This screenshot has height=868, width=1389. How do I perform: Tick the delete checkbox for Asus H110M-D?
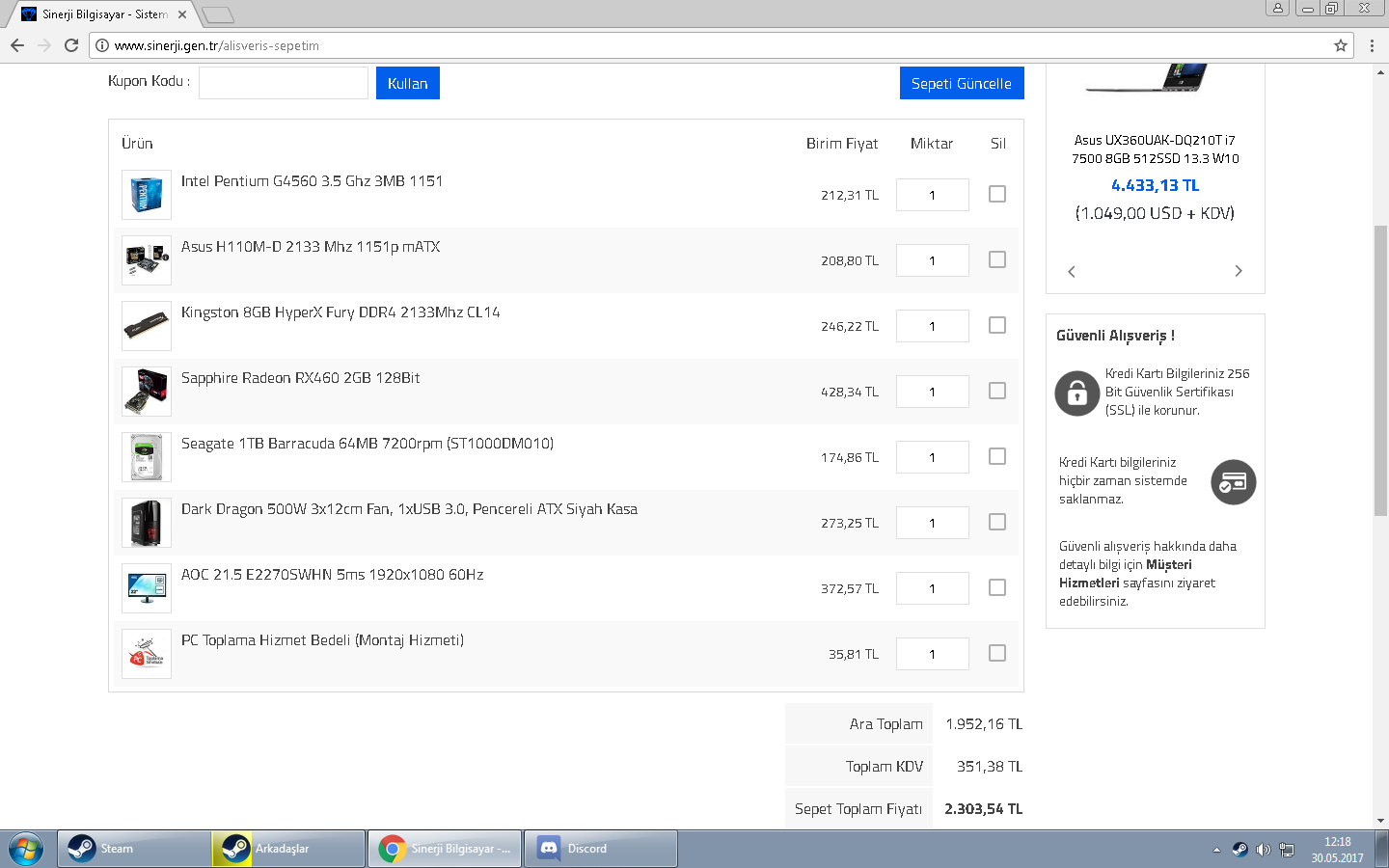[x=997, y=259]
